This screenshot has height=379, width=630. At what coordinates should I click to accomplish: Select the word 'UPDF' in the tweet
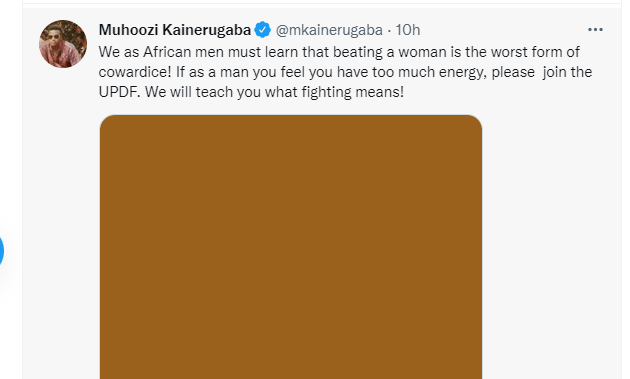click(119, 92)
